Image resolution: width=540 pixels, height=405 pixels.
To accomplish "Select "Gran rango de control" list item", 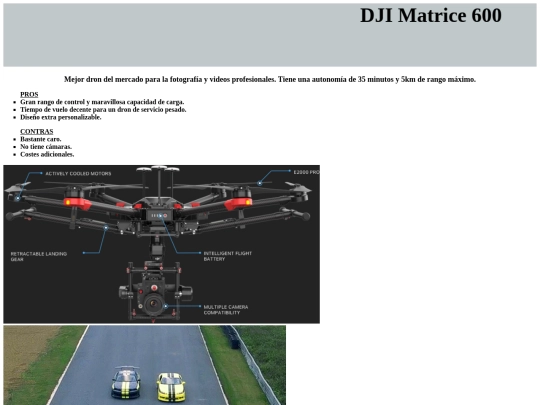I will click(102, 102).
